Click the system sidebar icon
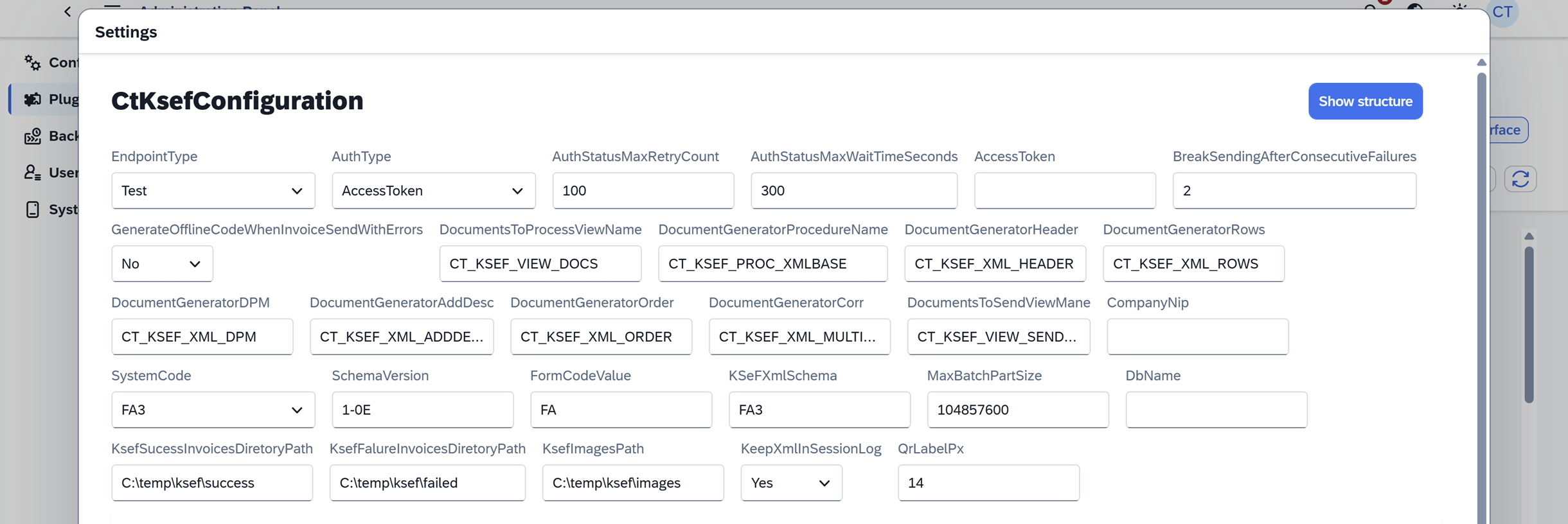 (x=32, y=209)
